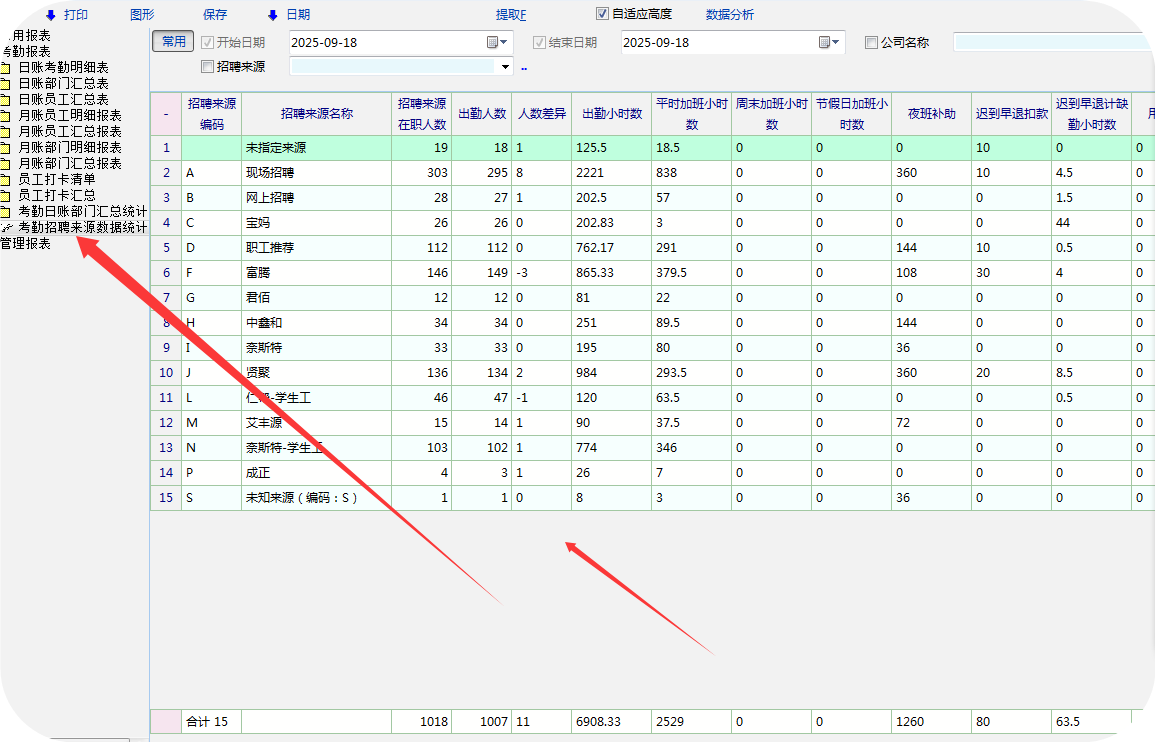Enable the 招聘来源 filter checkbox
This screenshot has width=1155, height=742.
click(x=207, y=67)
